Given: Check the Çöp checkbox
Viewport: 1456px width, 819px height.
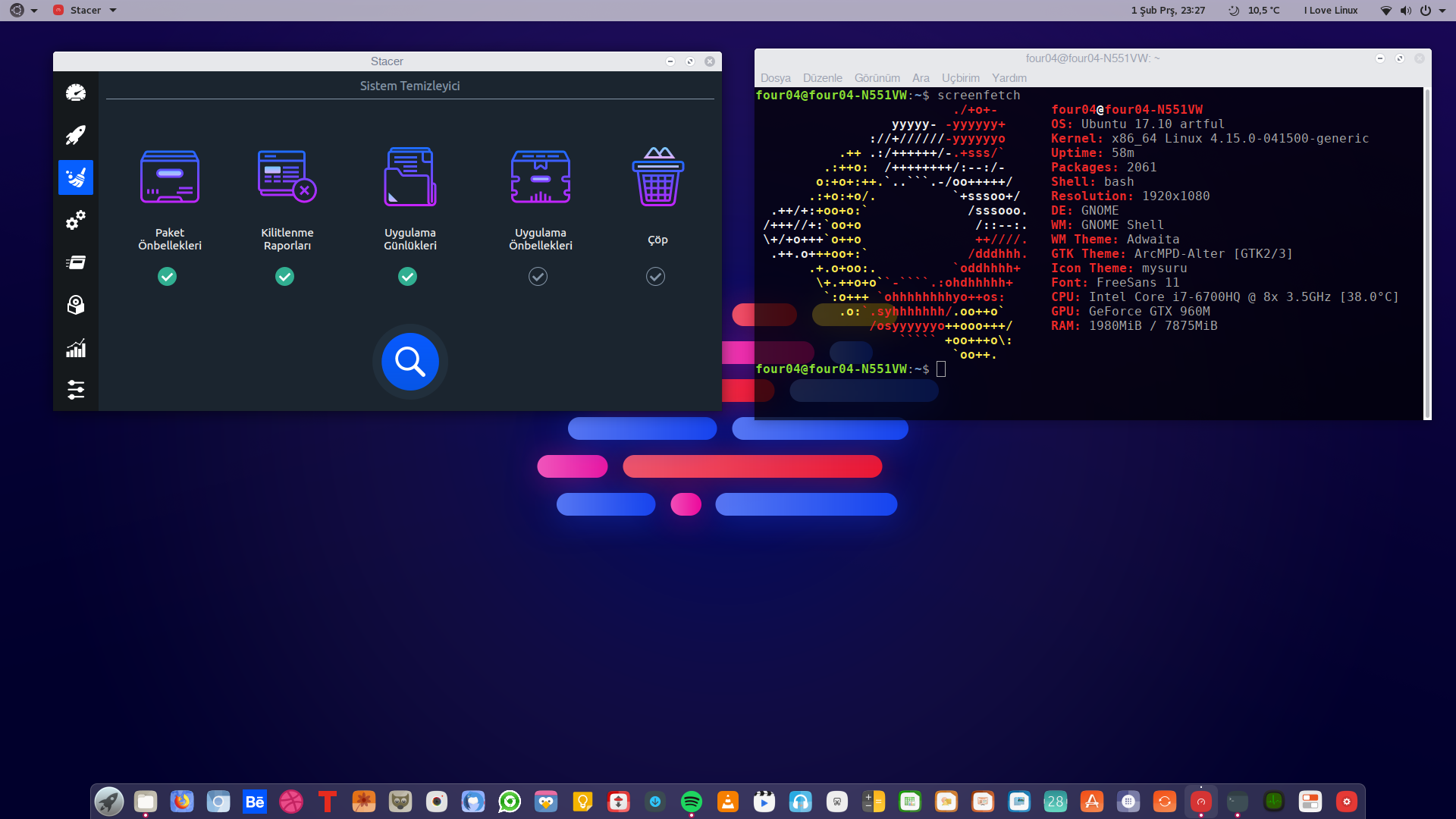Looking at the screenshot, I should 655,277.
